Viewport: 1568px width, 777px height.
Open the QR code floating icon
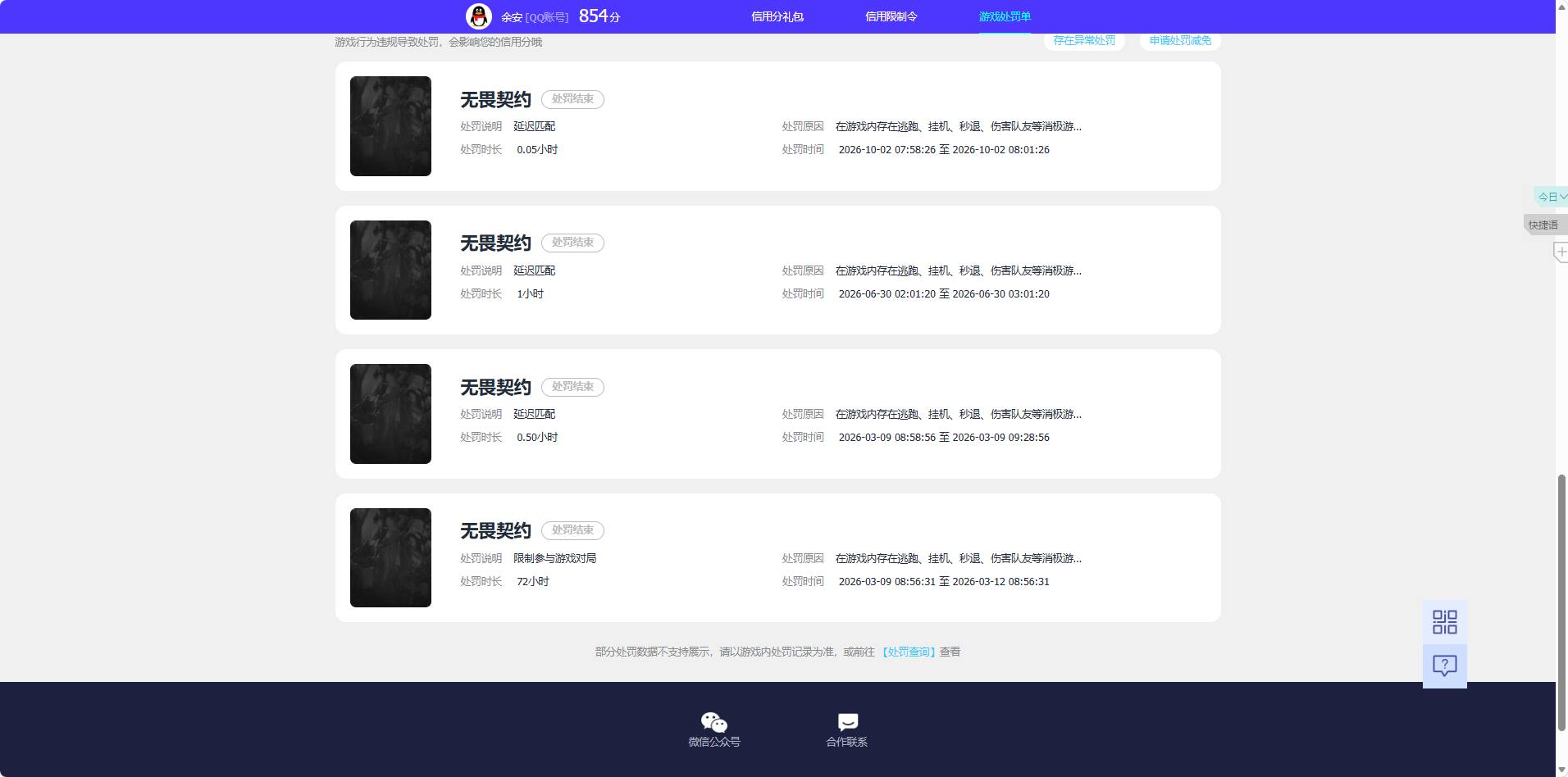1444,622
